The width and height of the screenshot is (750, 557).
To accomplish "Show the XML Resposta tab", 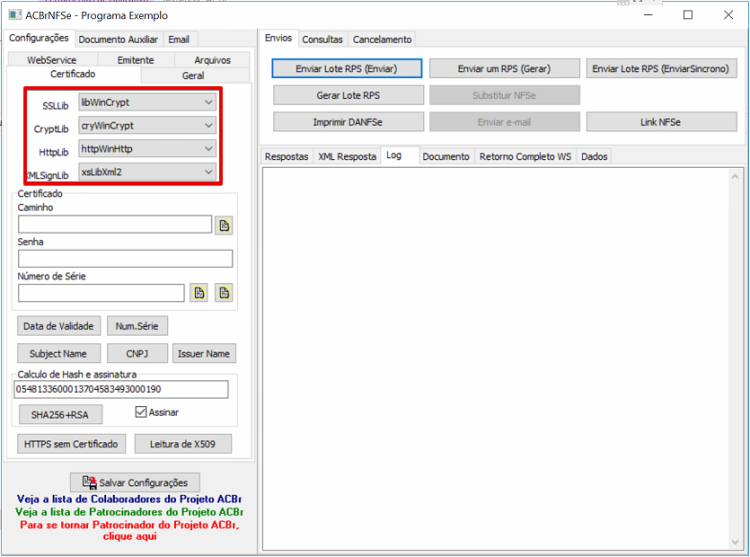I will [x=347, y=156].
